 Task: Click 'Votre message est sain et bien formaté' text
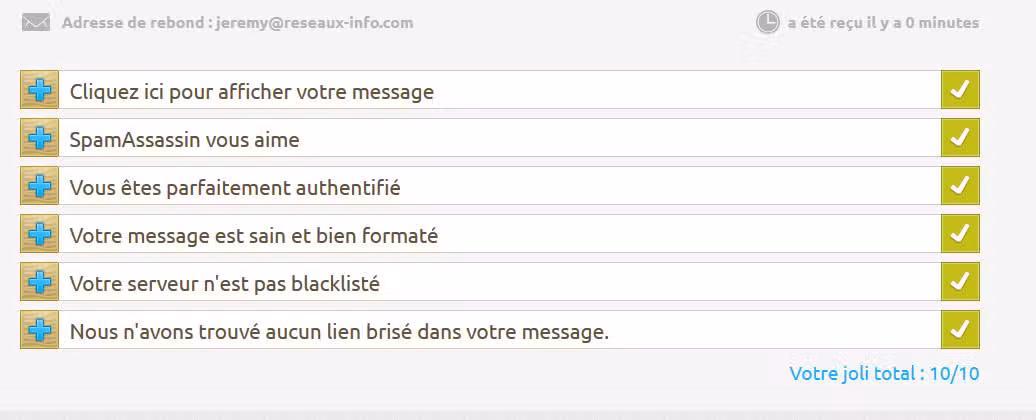click(254, 236)
